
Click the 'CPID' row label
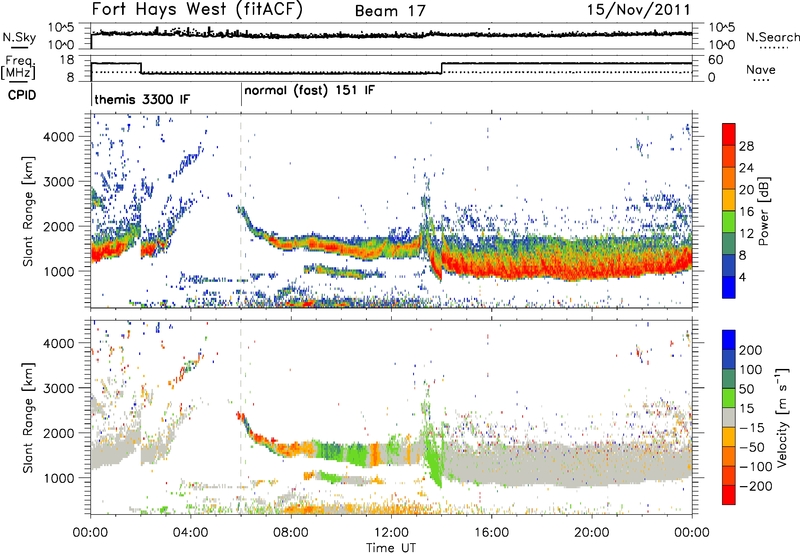tap(22, 95)
